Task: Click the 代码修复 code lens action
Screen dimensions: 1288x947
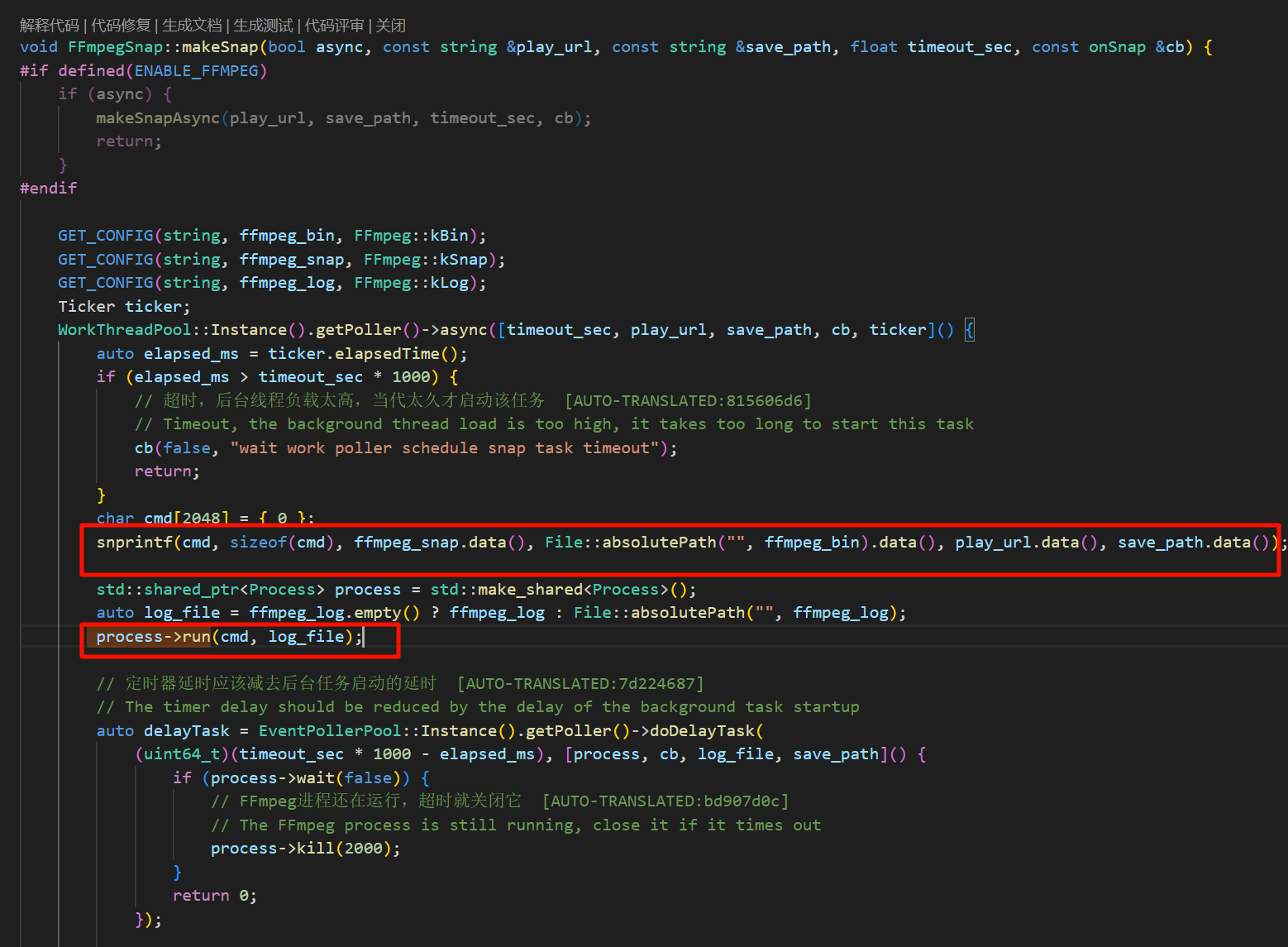Action: [121, 26]
